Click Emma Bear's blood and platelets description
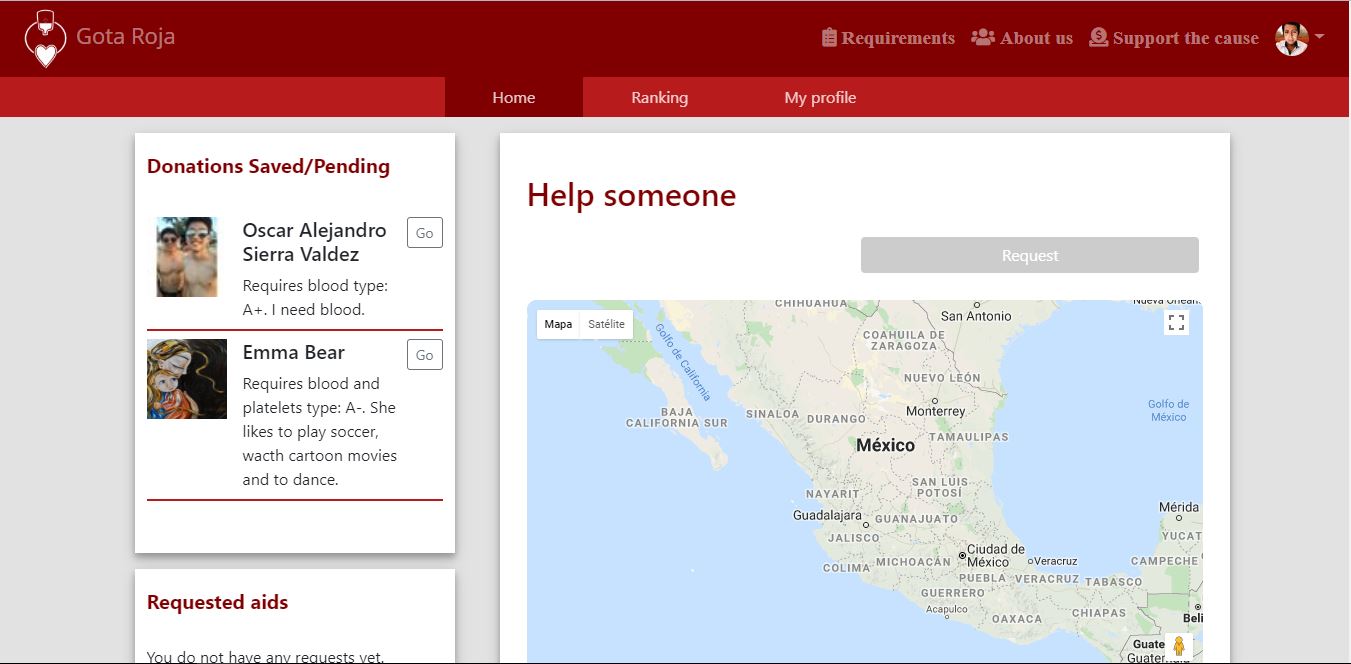Image resolution: width=1351 pixels, height=664 pixels. tap(320, 431)
